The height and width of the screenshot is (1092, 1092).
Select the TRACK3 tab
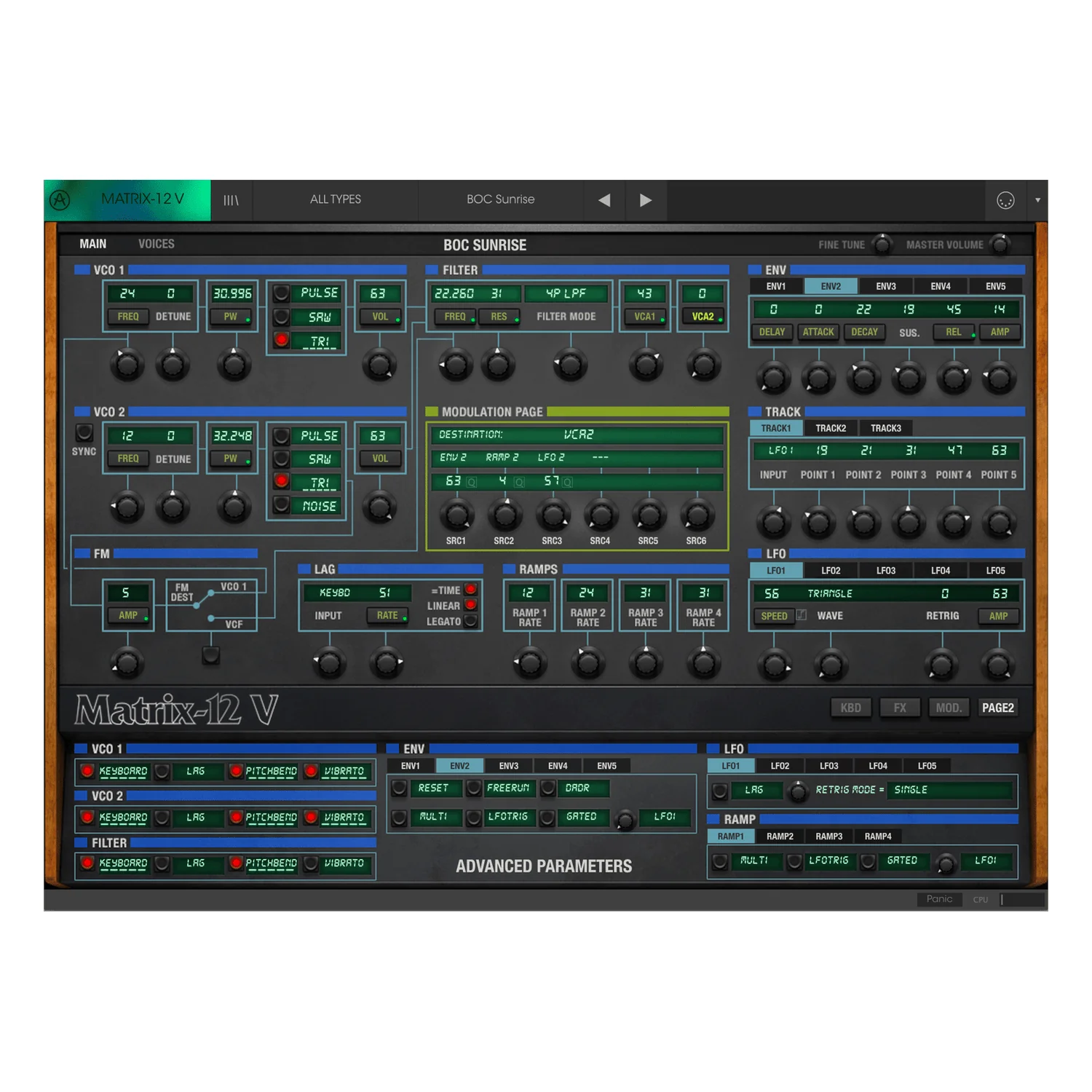(886, 428)
